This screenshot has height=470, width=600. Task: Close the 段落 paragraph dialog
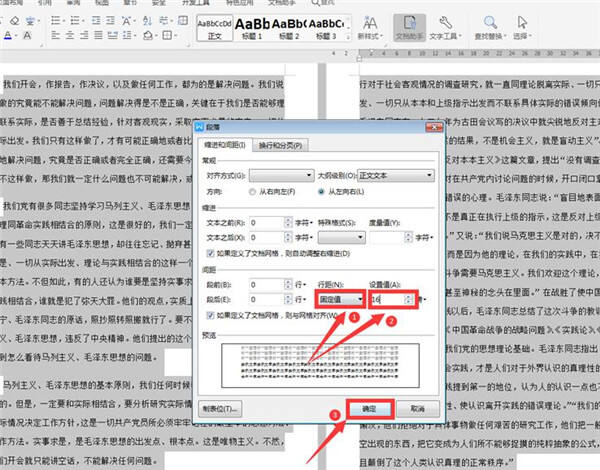pyautogui.click(x=434, y=127)
